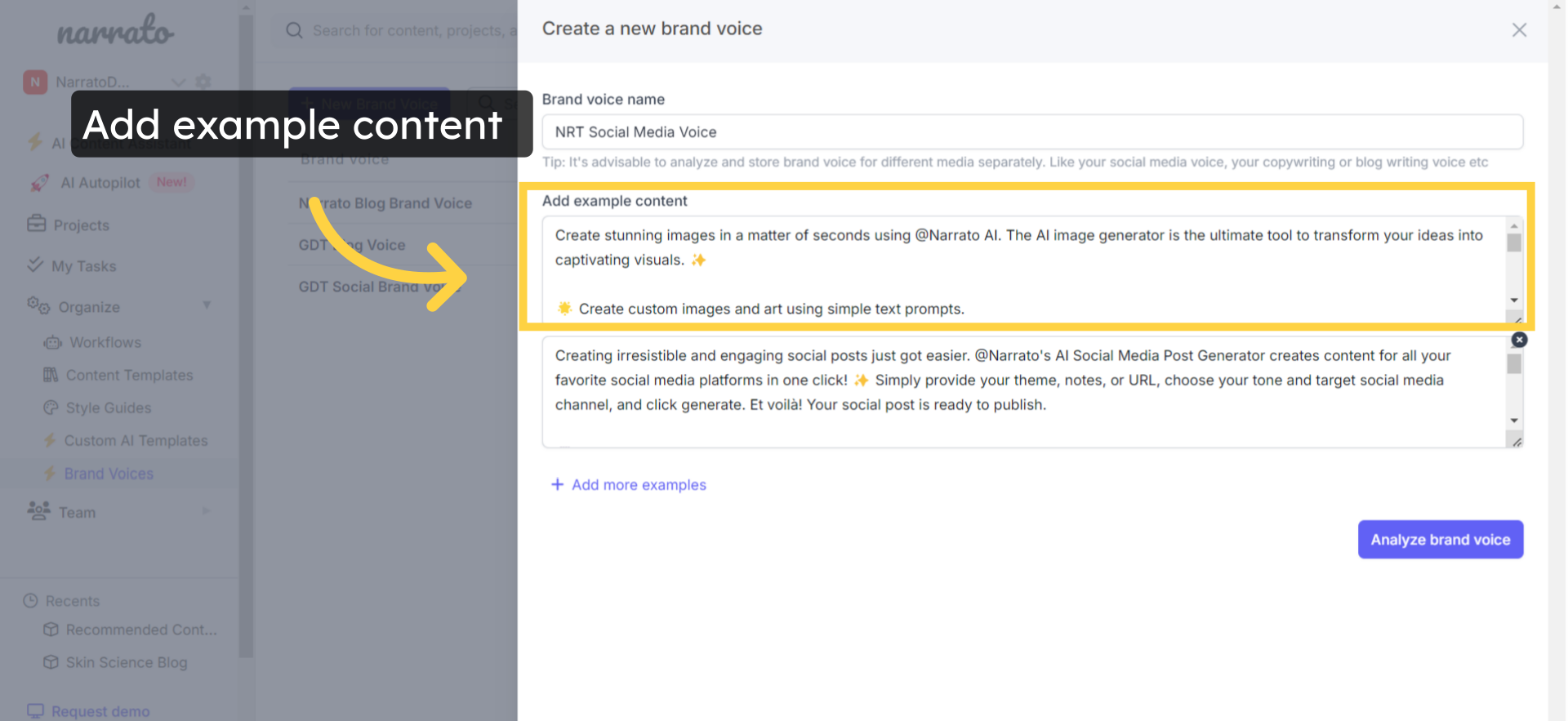Click the My Tasks checkmark icon
1568x721 pixels.
coord(35,265)
